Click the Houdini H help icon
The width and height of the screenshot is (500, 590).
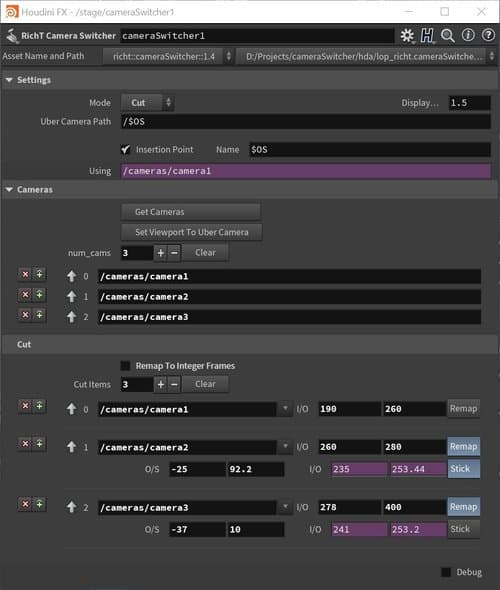(427, 36)
